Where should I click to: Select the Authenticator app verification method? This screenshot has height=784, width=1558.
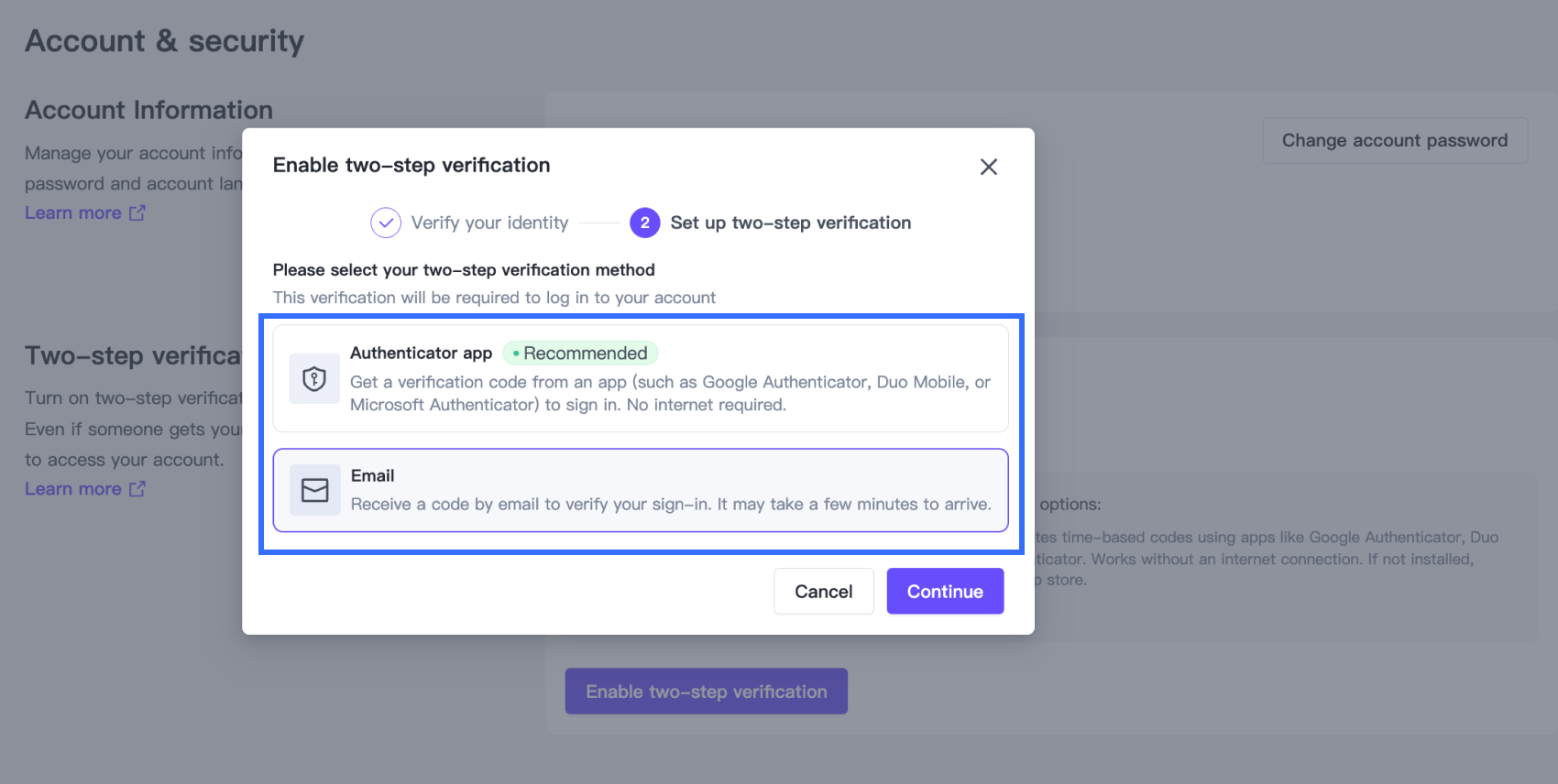click(x=640, y=378)
